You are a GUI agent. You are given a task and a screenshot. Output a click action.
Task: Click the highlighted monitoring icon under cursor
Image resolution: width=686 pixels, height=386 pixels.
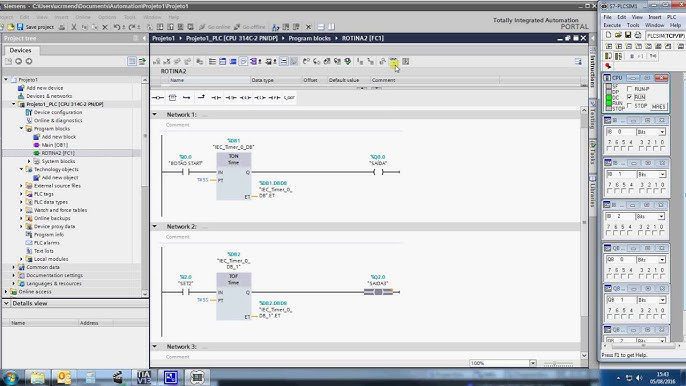click(393, 62)
